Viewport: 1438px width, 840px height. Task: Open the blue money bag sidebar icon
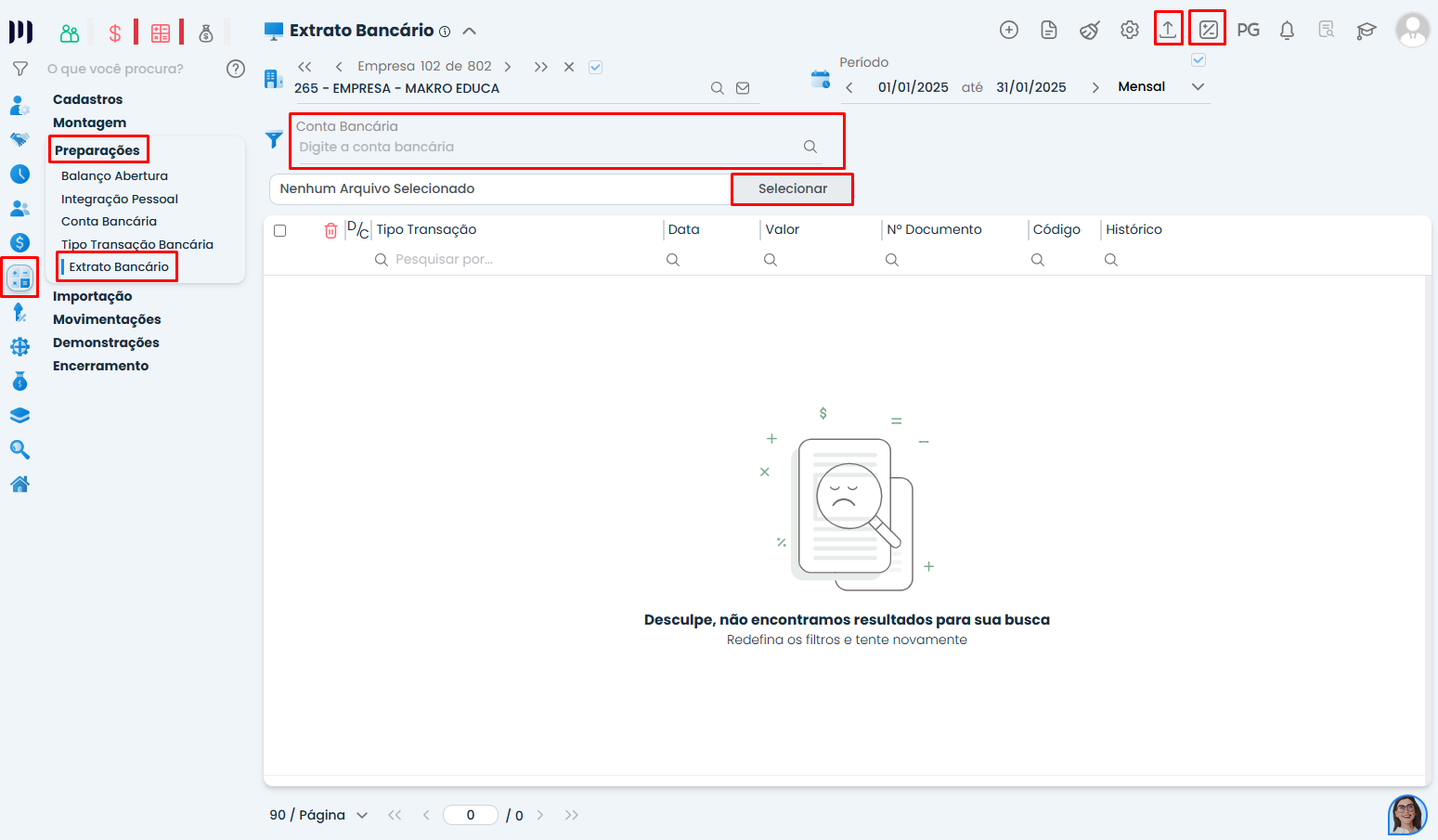pyautogui.click(x=19, y=381)
